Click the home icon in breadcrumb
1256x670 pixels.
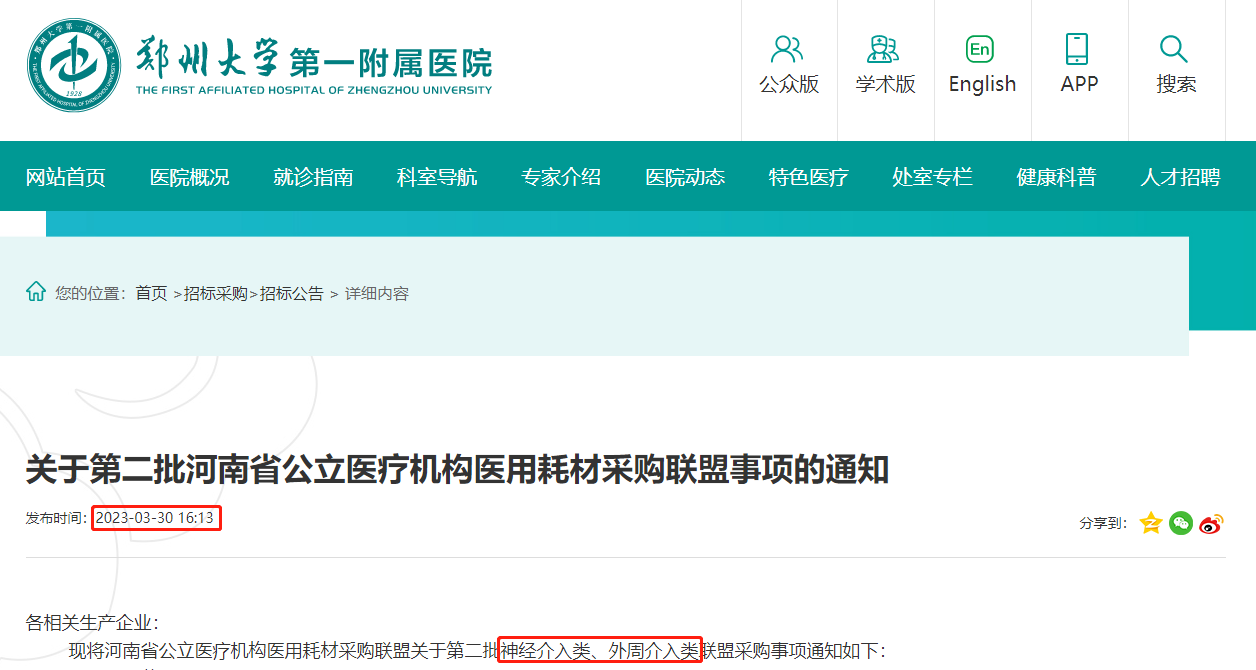tap(36, 292)
